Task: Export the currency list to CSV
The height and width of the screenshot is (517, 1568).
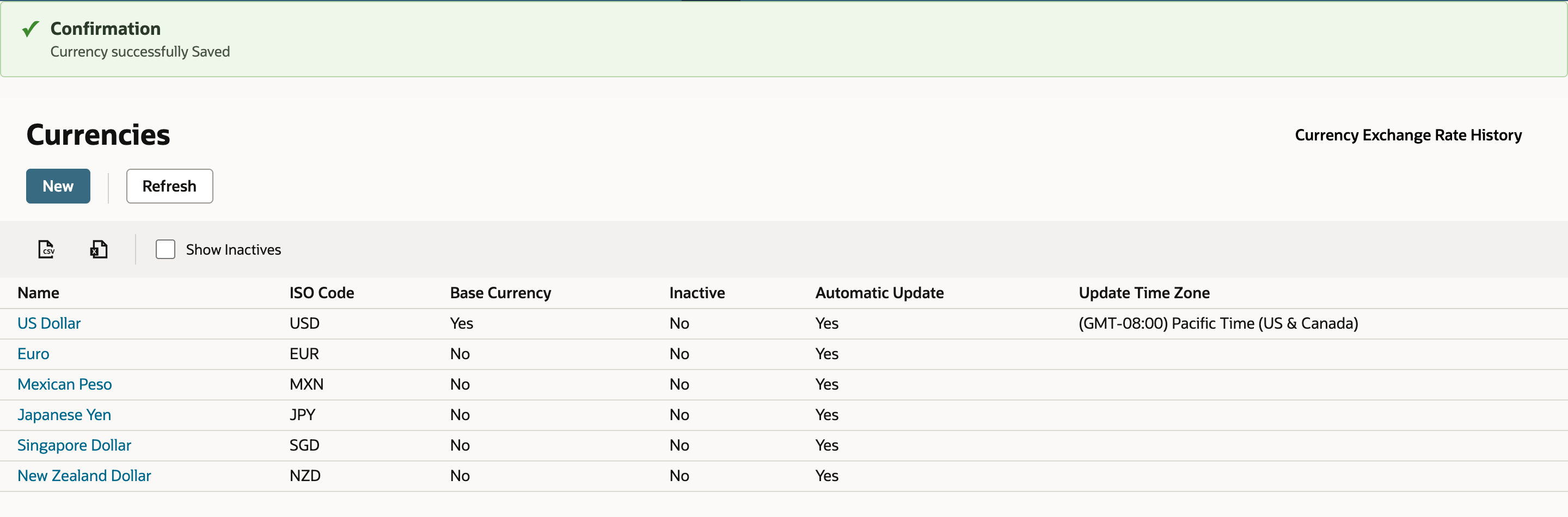Action: tap(46, 249)
